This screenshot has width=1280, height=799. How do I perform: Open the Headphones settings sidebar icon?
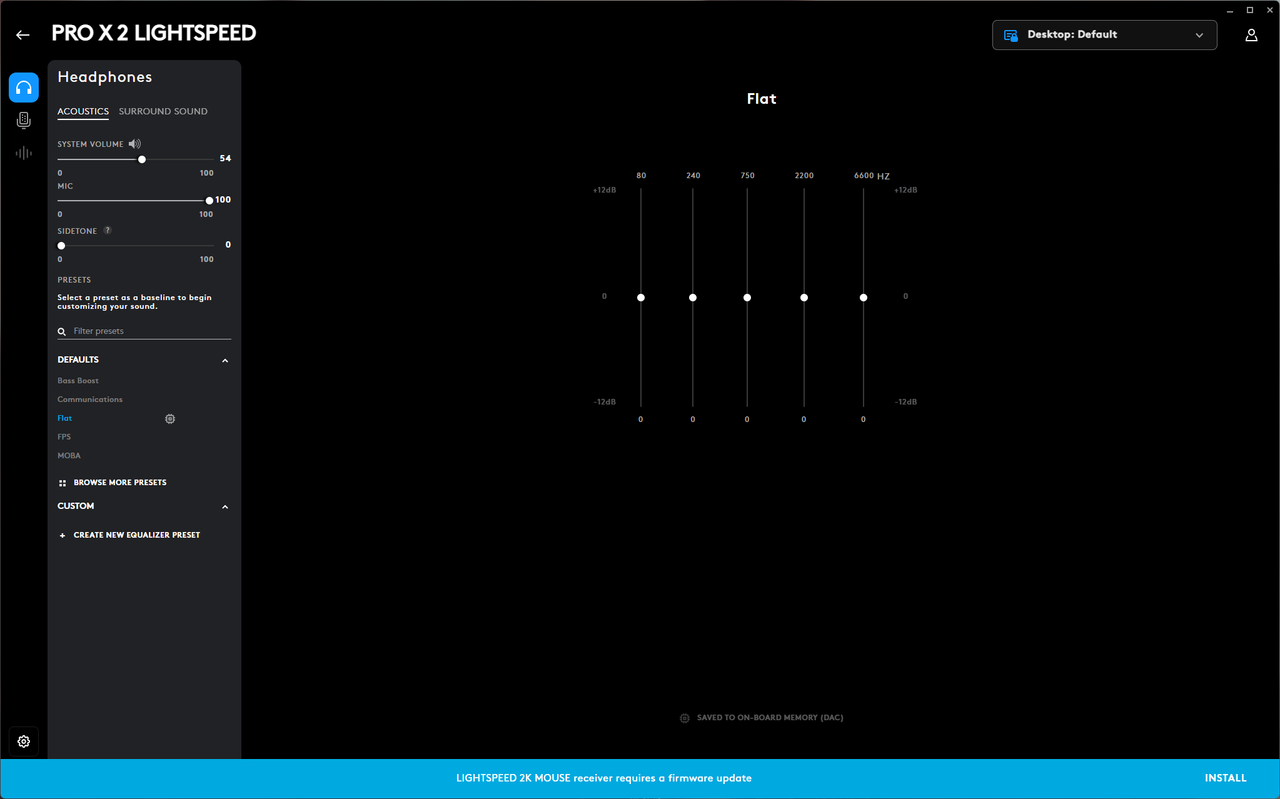(x=24, y=88)
